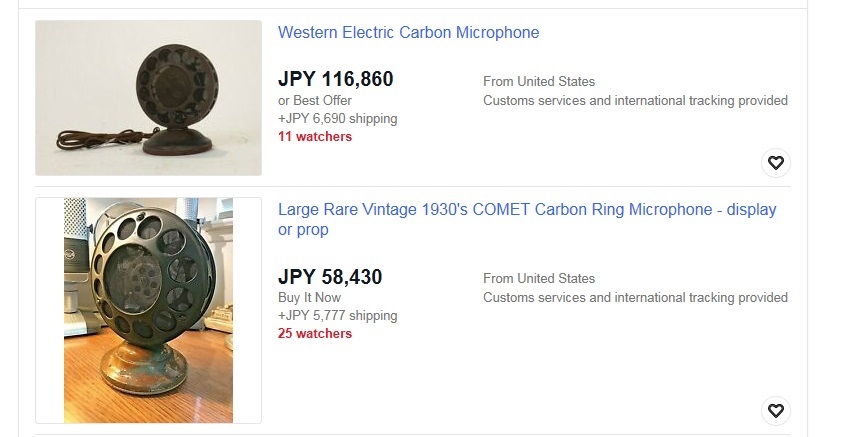The image size is (851, 437).
Task: View the COMET ring microphone thumbnail photo
Action: [148, 311]
